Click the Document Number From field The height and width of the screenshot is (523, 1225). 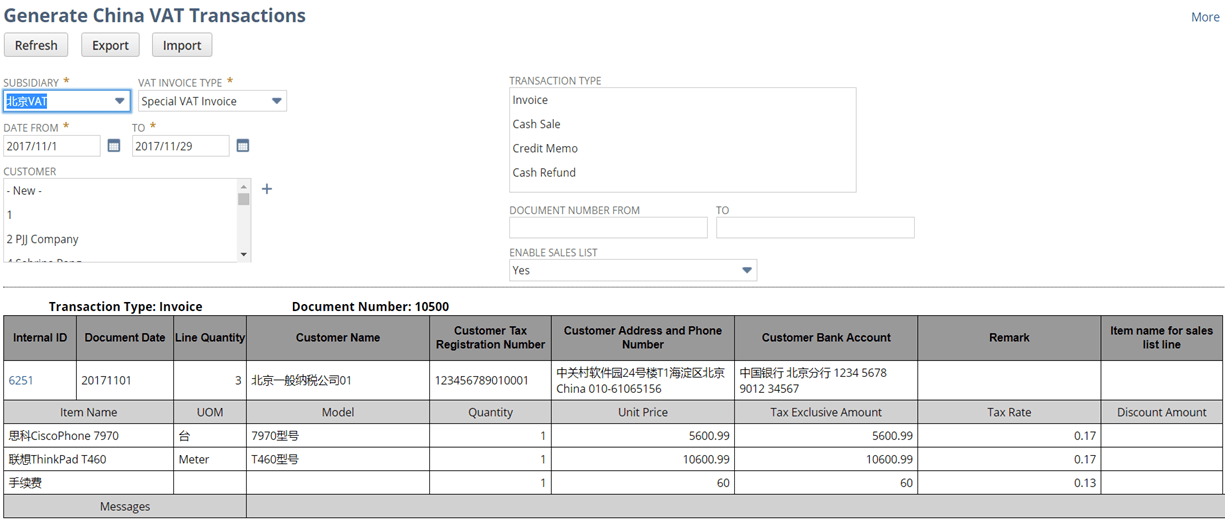click(608, 228)
